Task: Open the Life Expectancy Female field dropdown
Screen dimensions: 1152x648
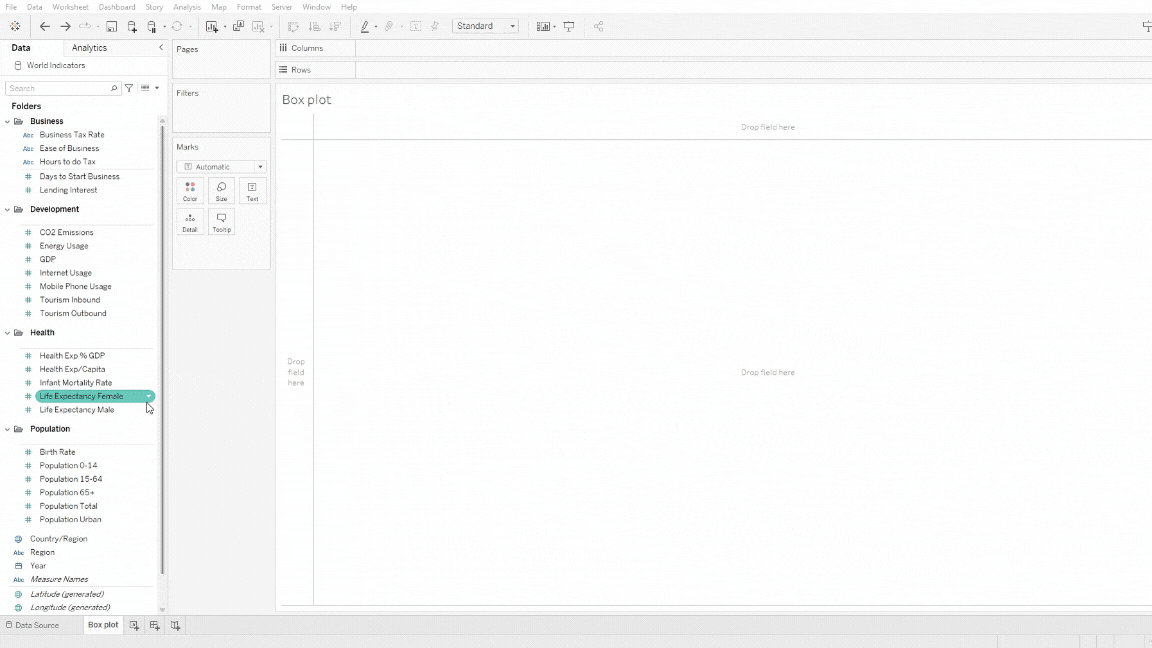Action: tap(149, 396)
